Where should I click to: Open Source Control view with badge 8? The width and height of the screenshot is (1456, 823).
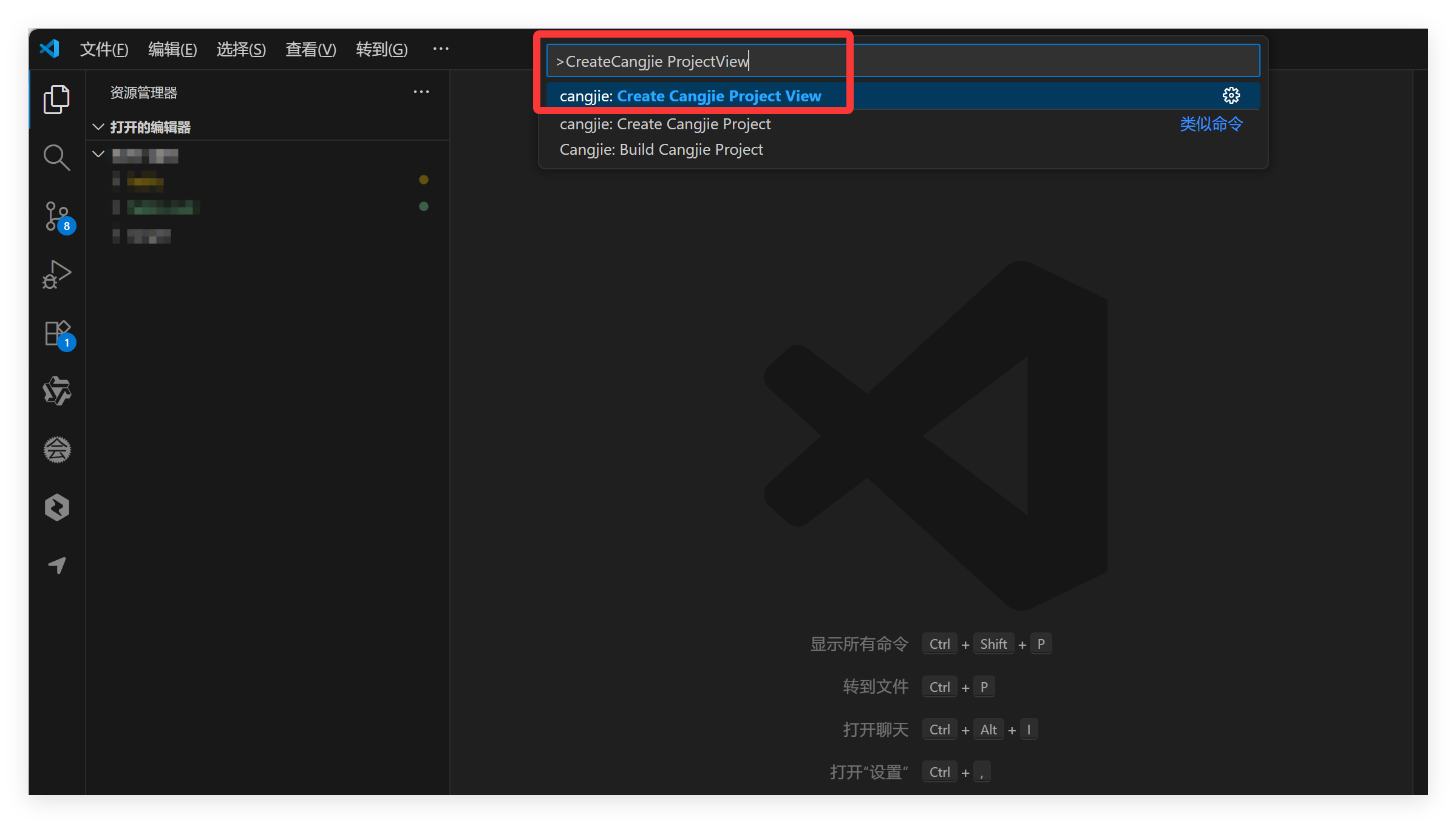pyautogui.click(x=56, y=216)
